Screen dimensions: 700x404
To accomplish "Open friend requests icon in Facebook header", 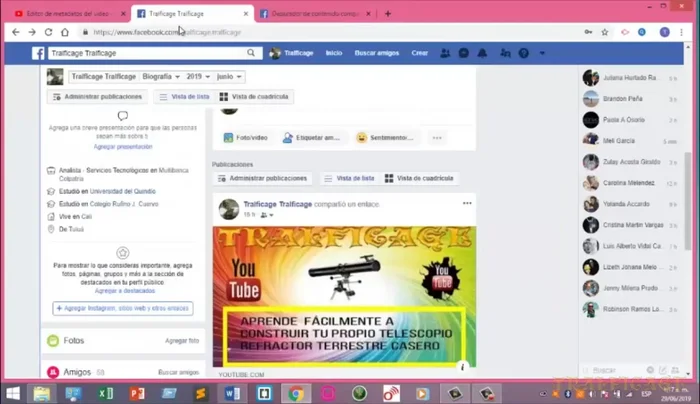I will (445, 53).
